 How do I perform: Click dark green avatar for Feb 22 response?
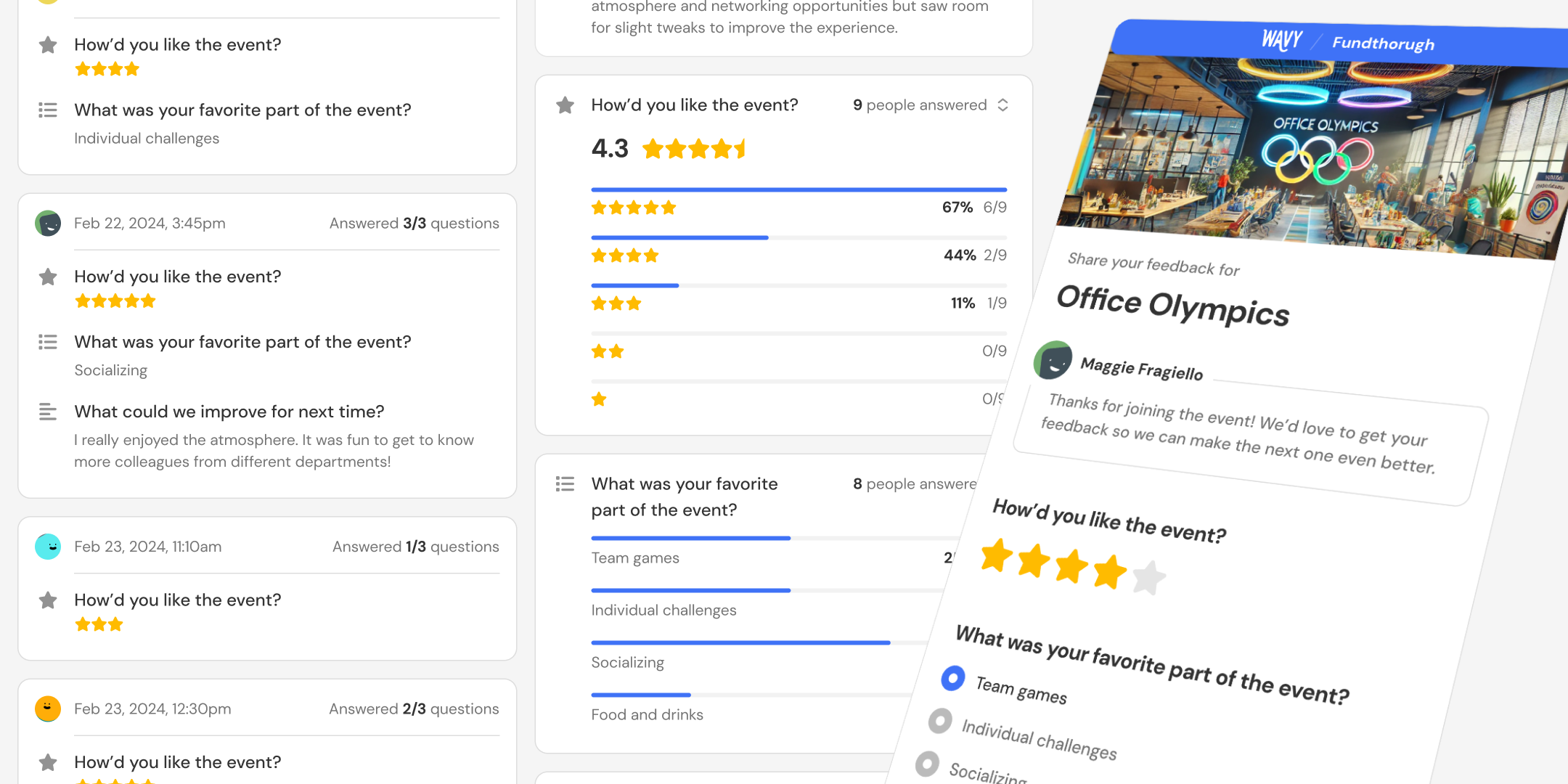coord(48,224)
